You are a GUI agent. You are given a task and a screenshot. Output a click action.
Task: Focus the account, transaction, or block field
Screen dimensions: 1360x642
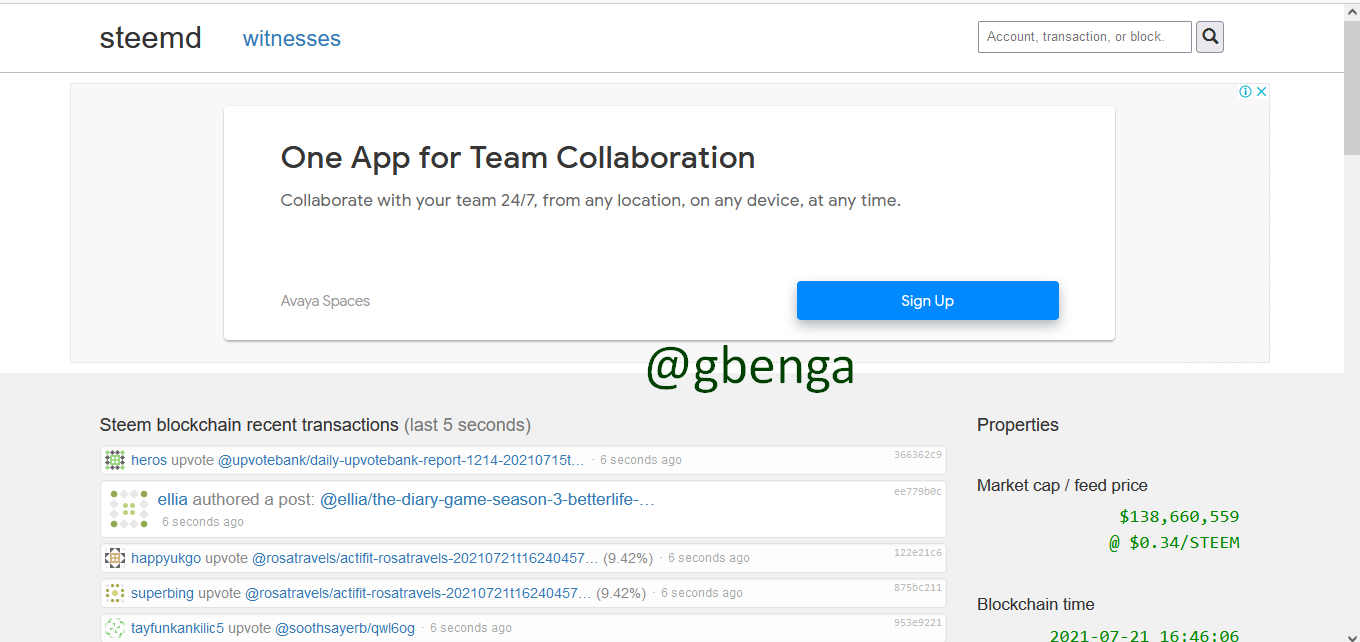[x=1084, y=37]
